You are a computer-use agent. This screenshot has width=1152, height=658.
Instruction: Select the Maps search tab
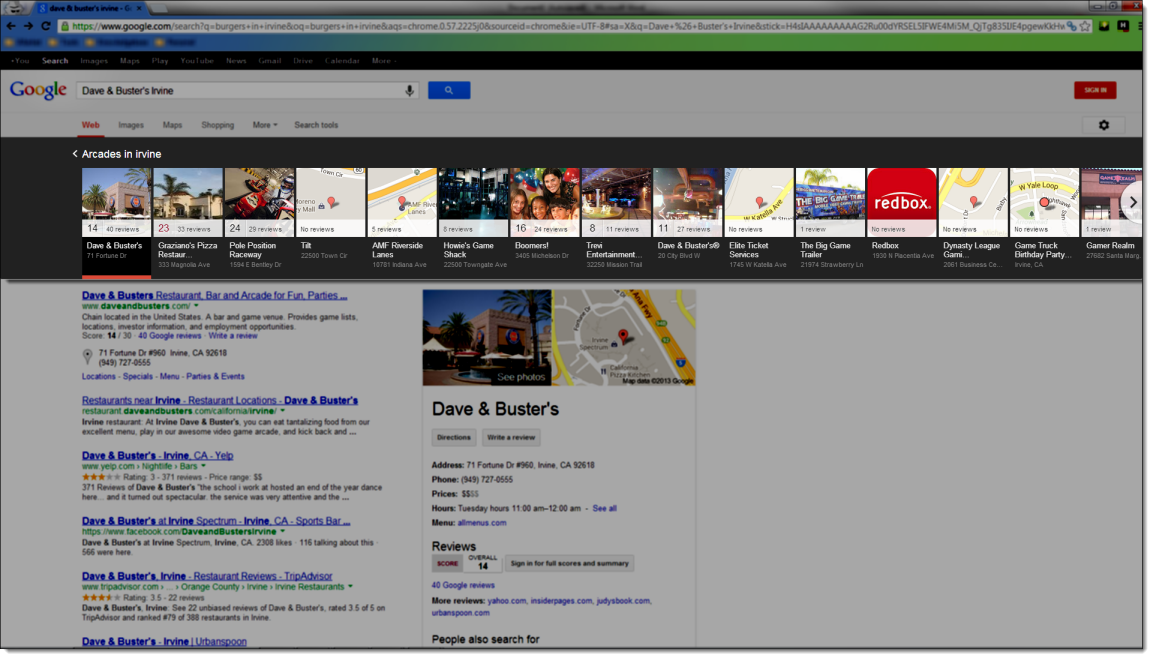pyautogui.click(x=173, y=125)
